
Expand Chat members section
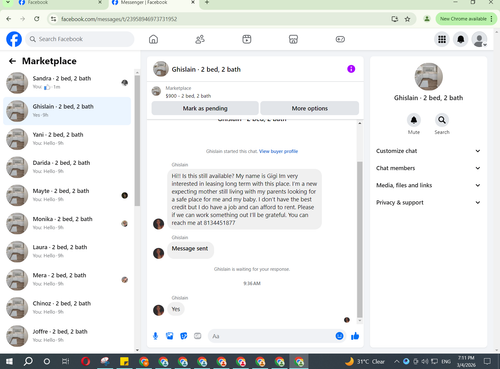pos(428,168)
